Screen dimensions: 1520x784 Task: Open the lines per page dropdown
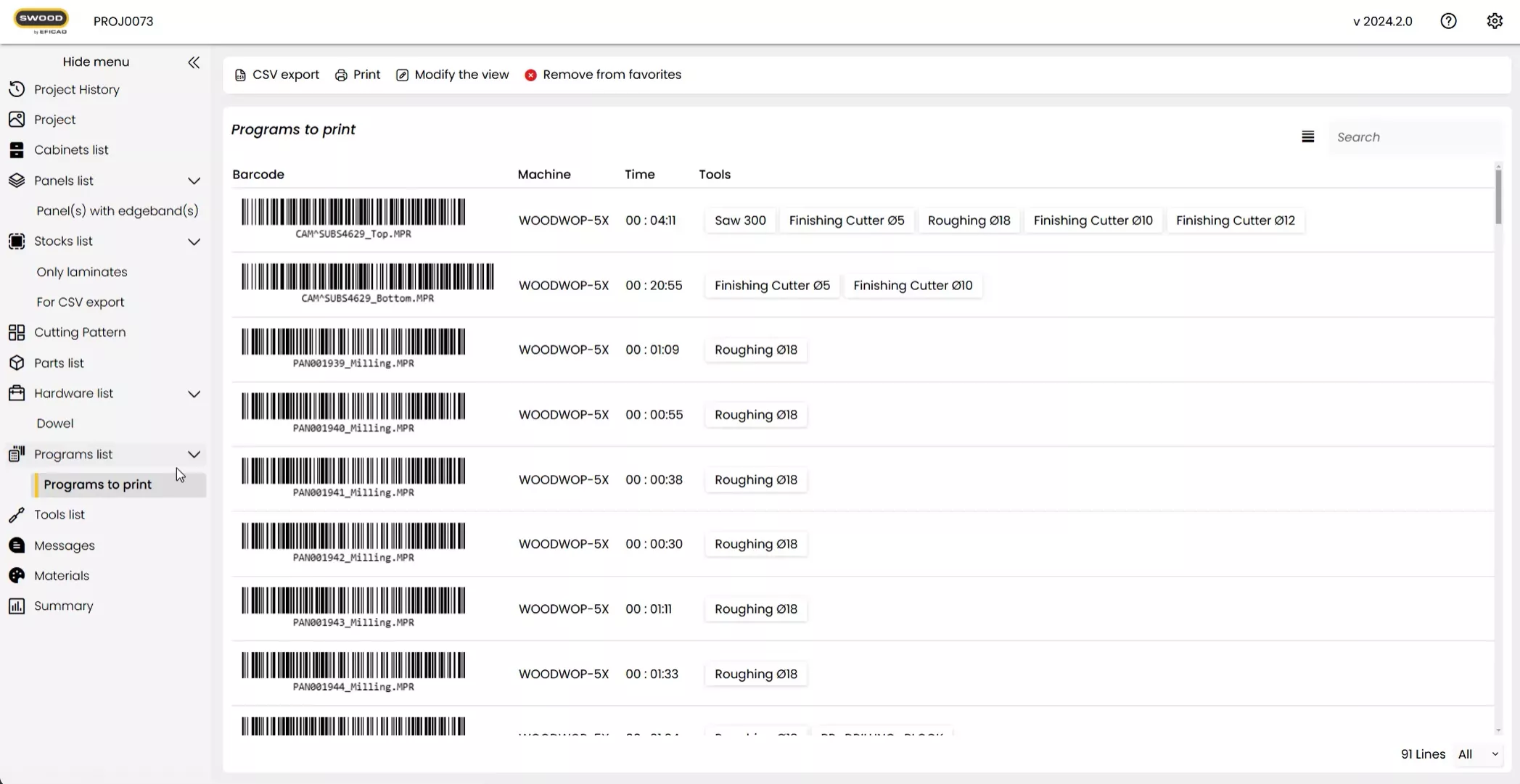[x=1478, y=754]
